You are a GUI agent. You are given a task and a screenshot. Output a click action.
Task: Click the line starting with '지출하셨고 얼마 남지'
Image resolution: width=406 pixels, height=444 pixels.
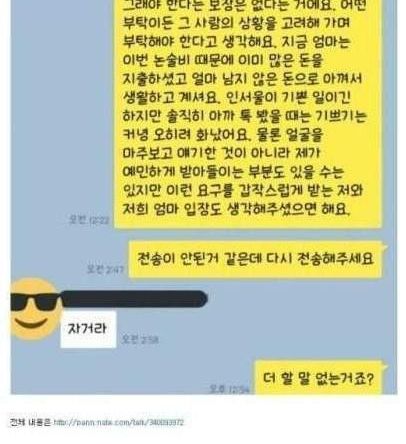(242, 79)
